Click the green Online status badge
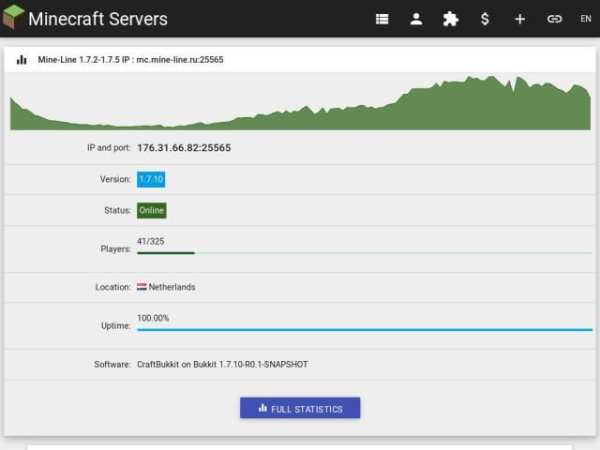 click(x=152, y=210)
